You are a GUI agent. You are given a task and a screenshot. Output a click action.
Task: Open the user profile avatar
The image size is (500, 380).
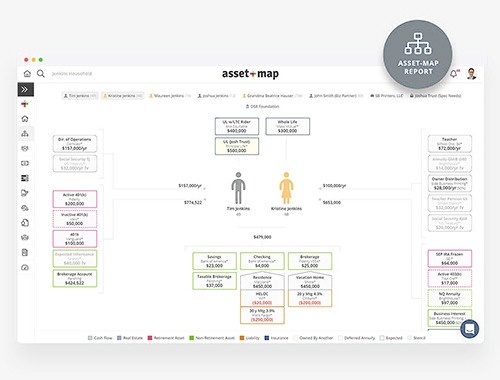click(471, 74)
